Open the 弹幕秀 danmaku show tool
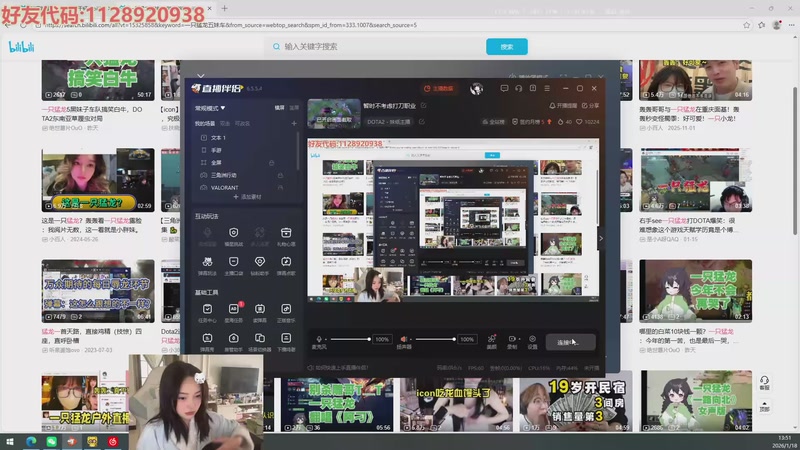The height and width of the screenshot is (450, 800). click(x=207, y=342)
